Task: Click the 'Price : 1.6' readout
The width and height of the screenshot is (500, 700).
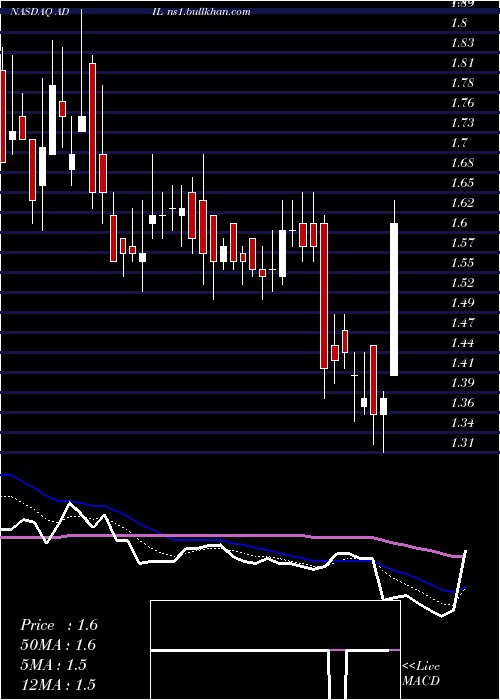Action: 59,625
